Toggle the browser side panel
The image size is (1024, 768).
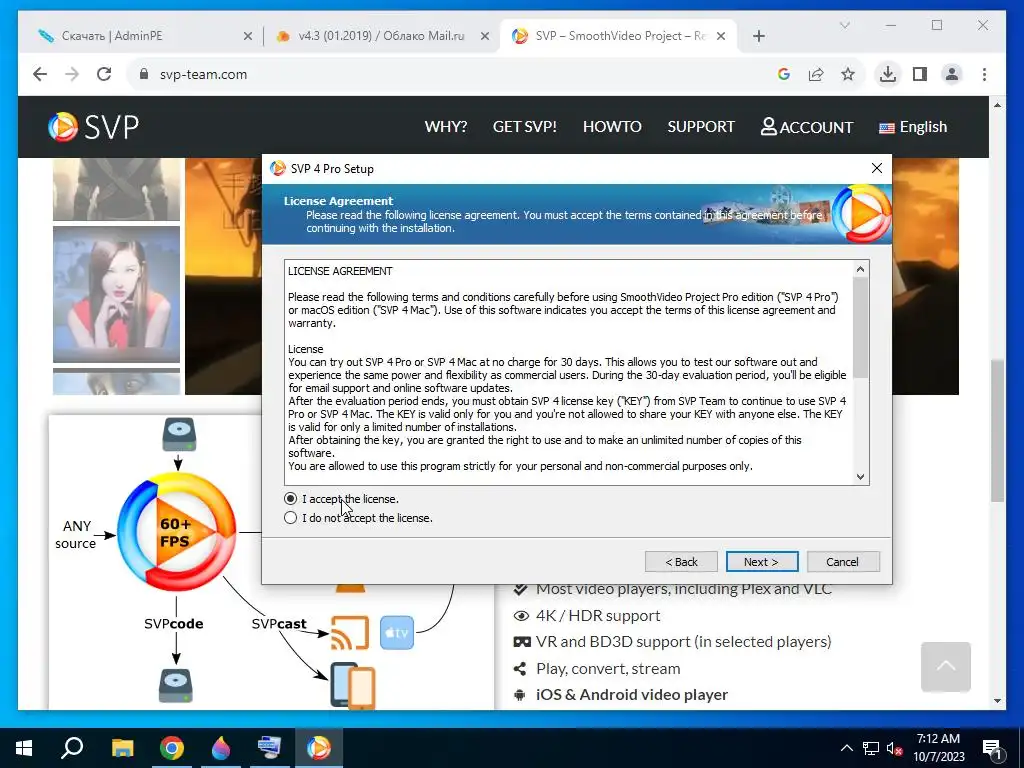920,74
